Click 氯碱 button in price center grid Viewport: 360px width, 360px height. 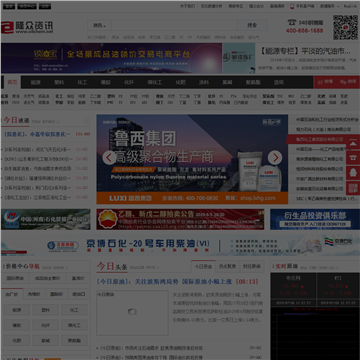[45, 341]
